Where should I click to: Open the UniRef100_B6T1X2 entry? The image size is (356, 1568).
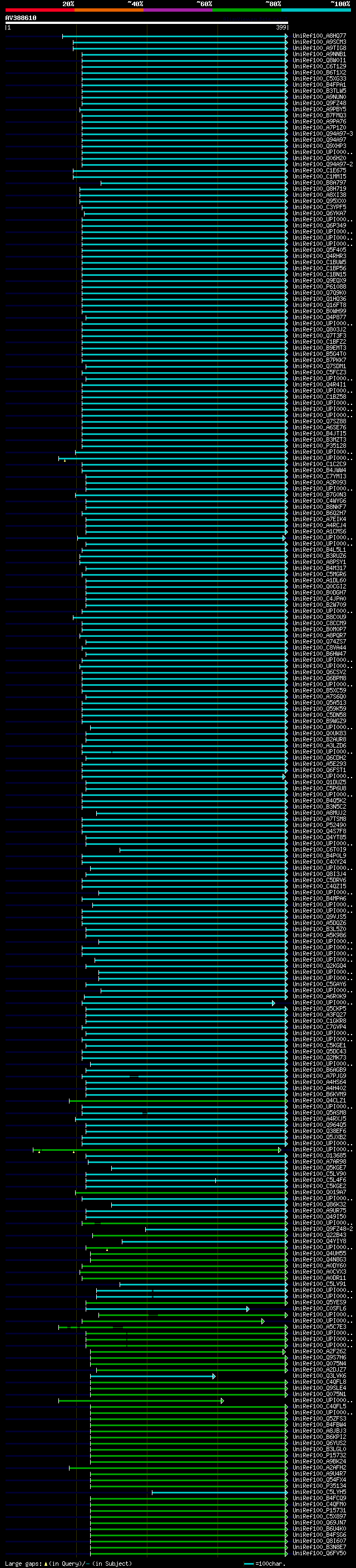pyautogui.click(x=319, y=72)
